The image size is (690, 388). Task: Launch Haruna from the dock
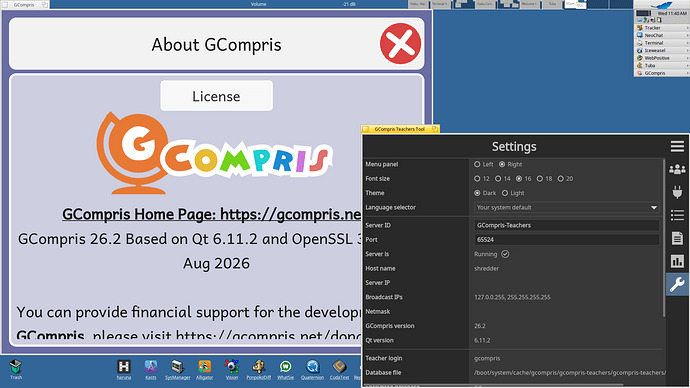click(x=124, y=370)
